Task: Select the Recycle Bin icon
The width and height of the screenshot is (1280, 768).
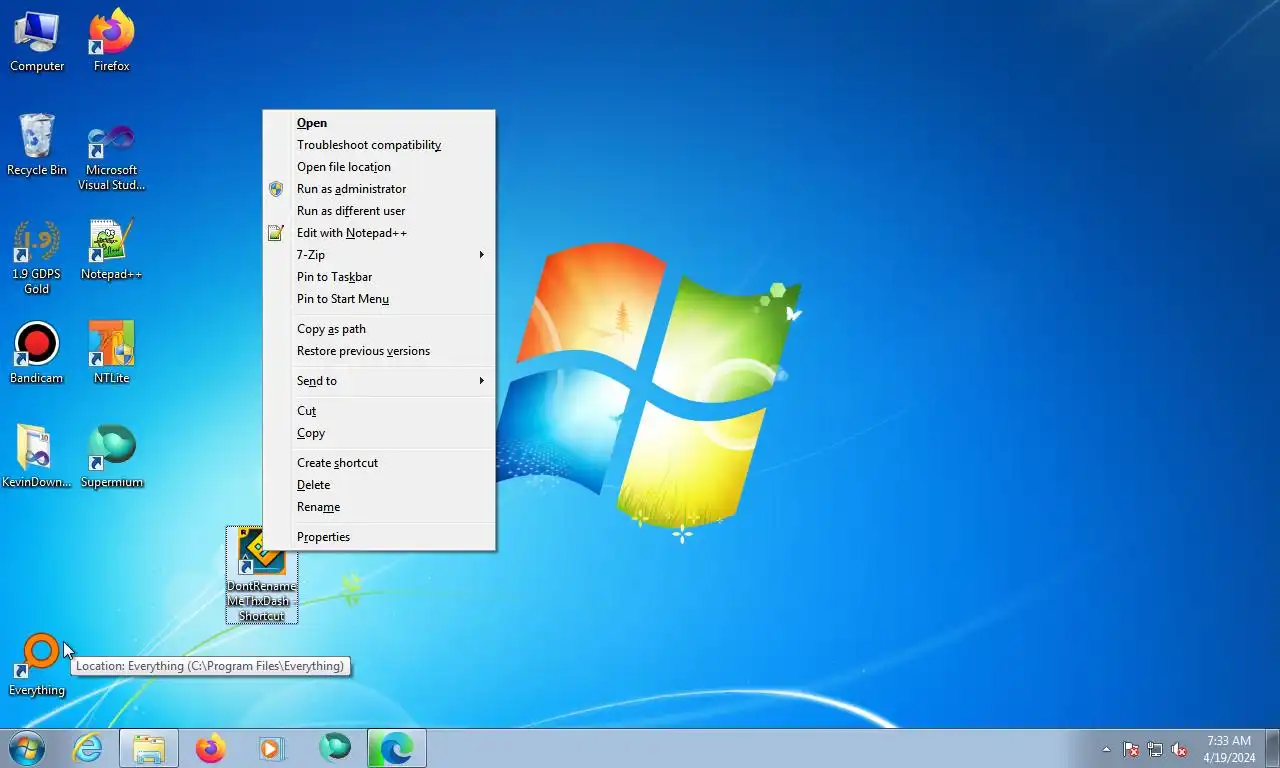Action: coord(37,145)
